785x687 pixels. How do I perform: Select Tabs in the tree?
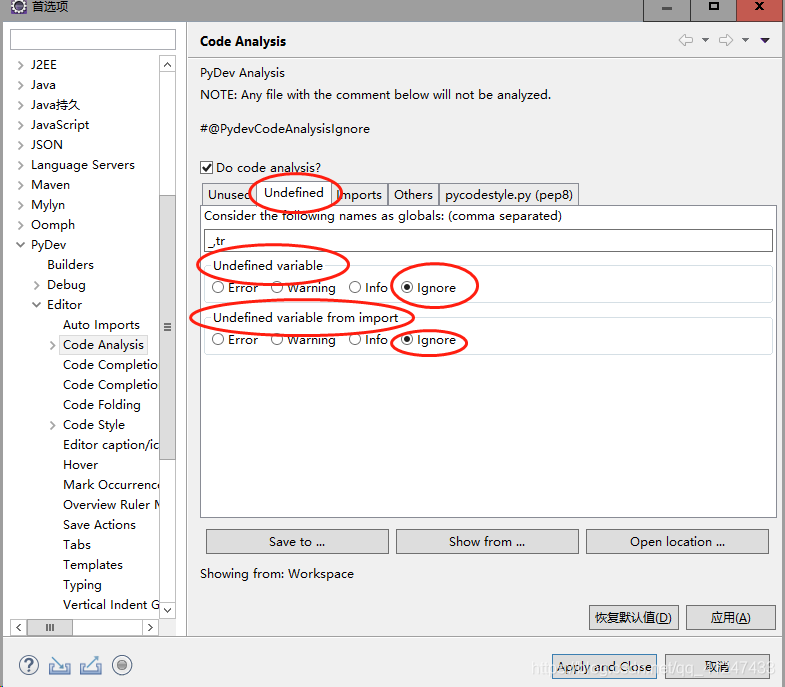[x=77, y=545]
